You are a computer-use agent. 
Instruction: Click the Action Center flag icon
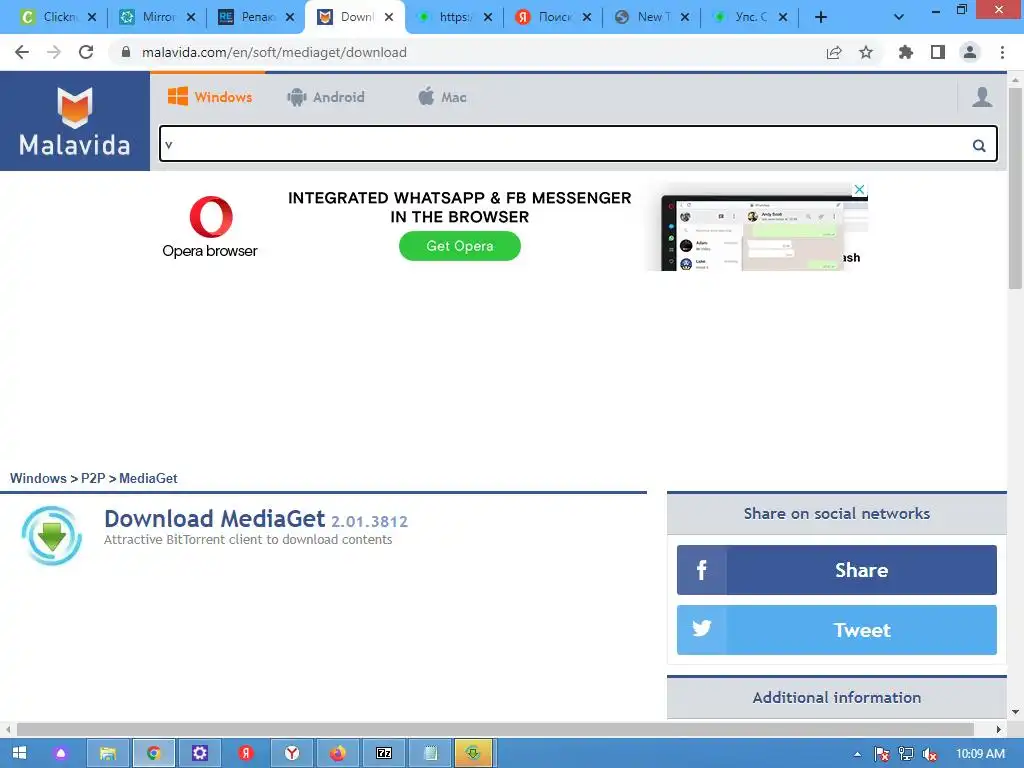point(882,754)
